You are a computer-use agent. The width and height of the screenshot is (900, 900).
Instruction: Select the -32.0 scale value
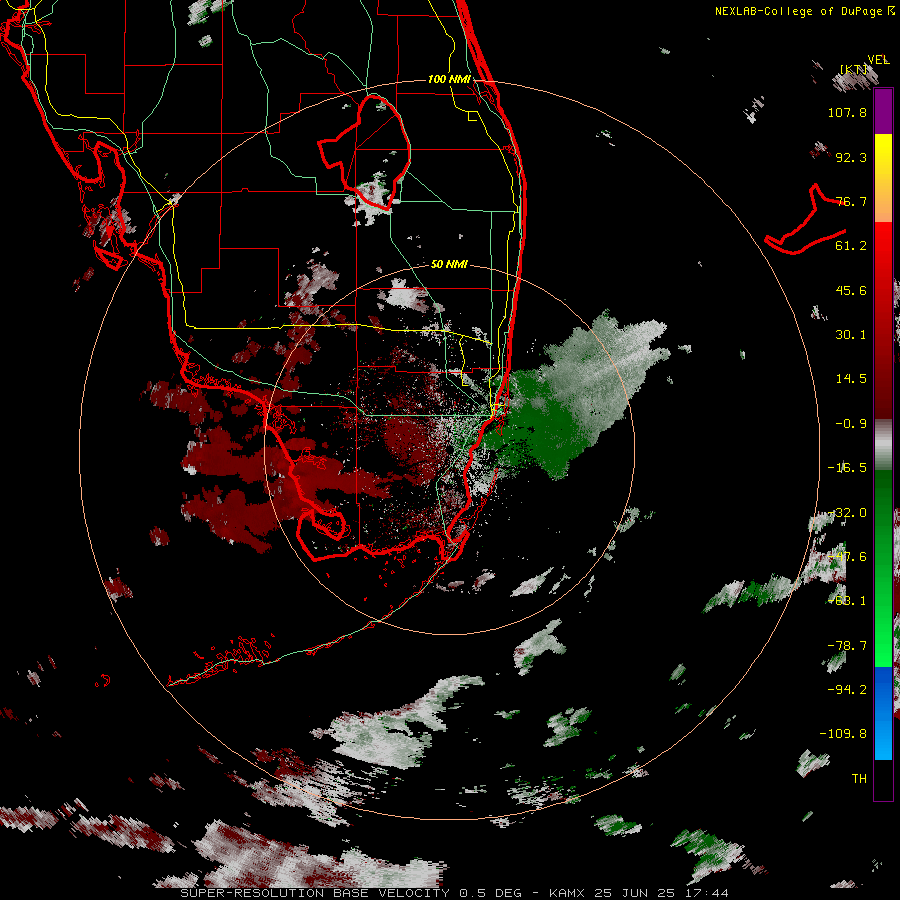tap(847, 513)
